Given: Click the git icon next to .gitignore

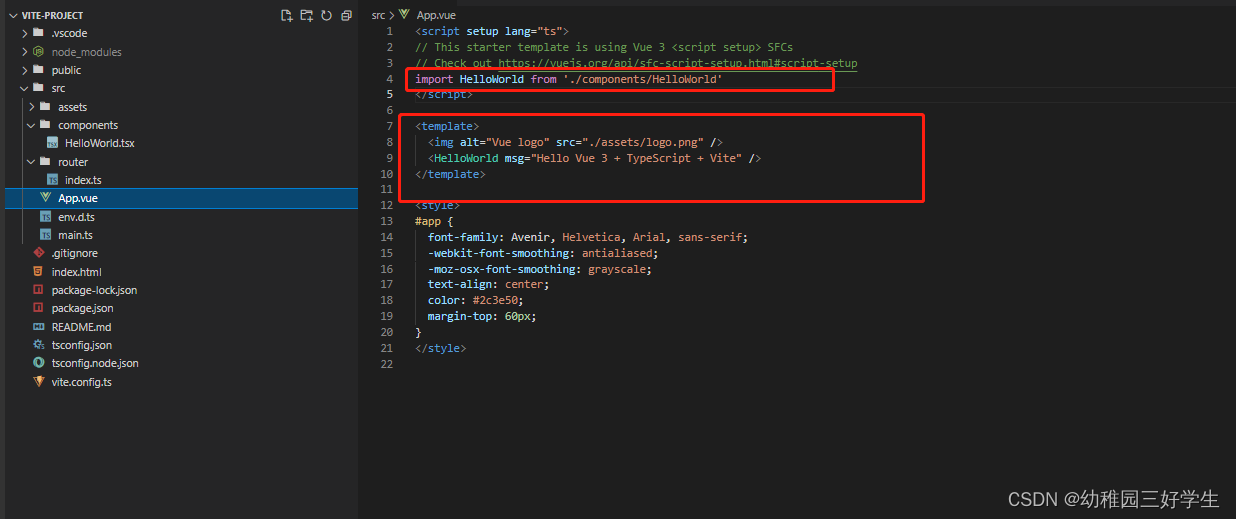Looking at the screenshot, I should pos(39,253).
